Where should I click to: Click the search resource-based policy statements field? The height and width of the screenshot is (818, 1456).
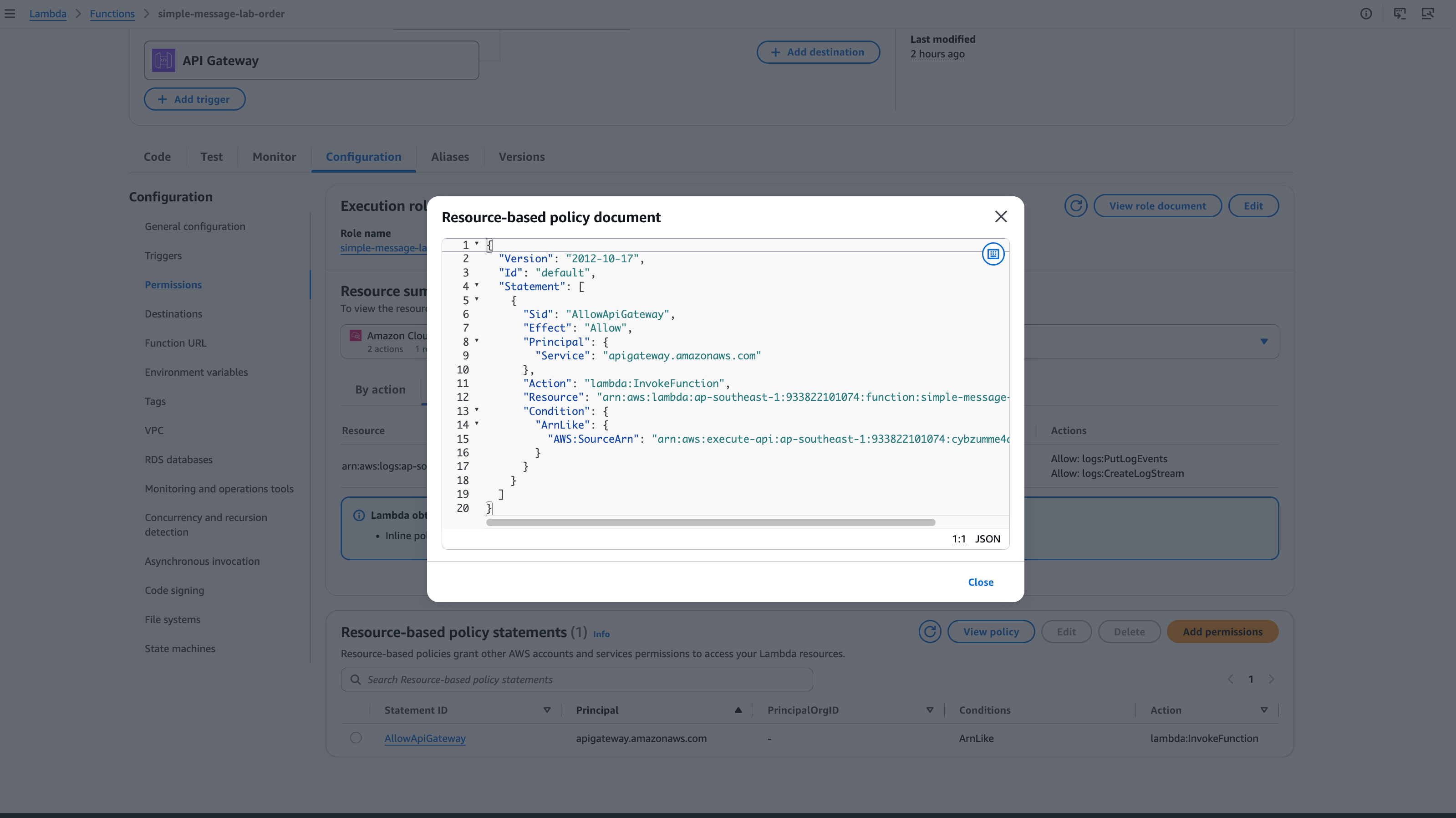576,680
